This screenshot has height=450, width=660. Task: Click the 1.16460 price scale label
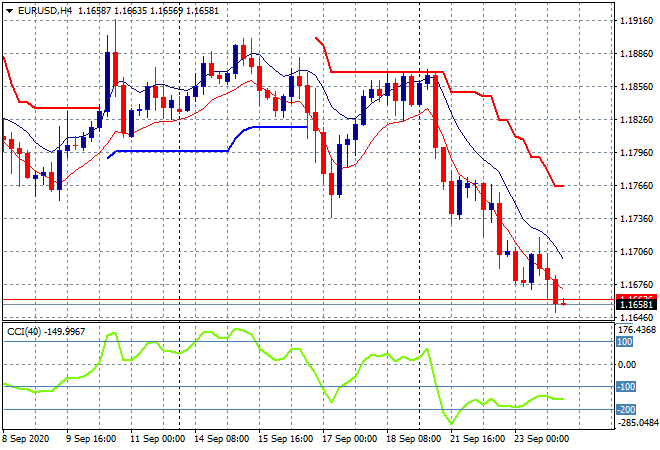click(x=636, y=317)
